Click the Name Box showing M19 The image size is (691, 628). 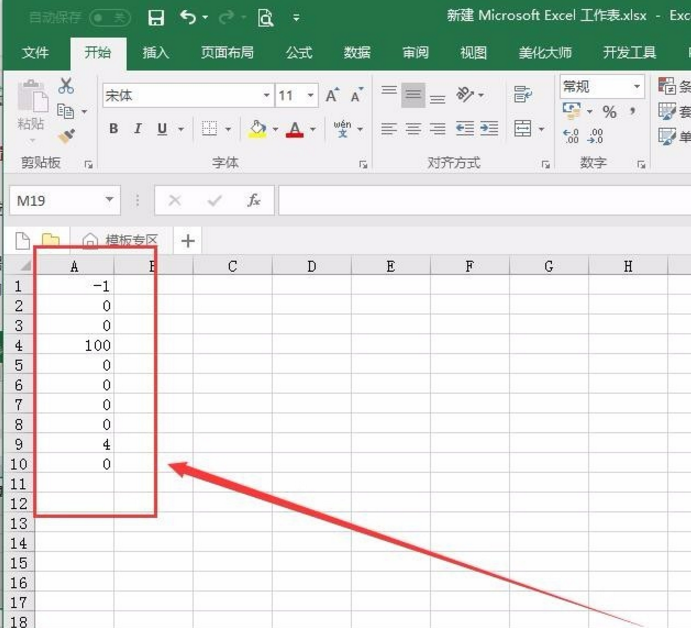(x=65, y=201)
